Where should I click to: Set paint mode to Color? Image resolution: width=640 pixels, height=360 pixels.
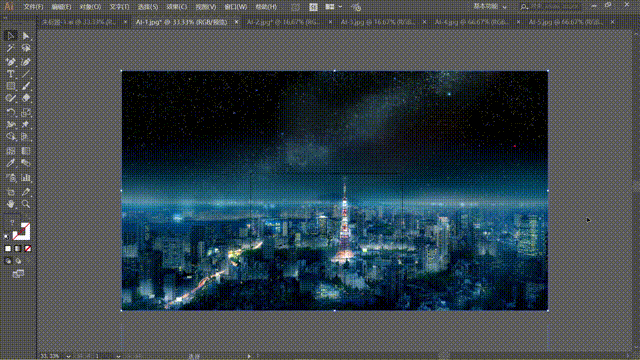8,249
